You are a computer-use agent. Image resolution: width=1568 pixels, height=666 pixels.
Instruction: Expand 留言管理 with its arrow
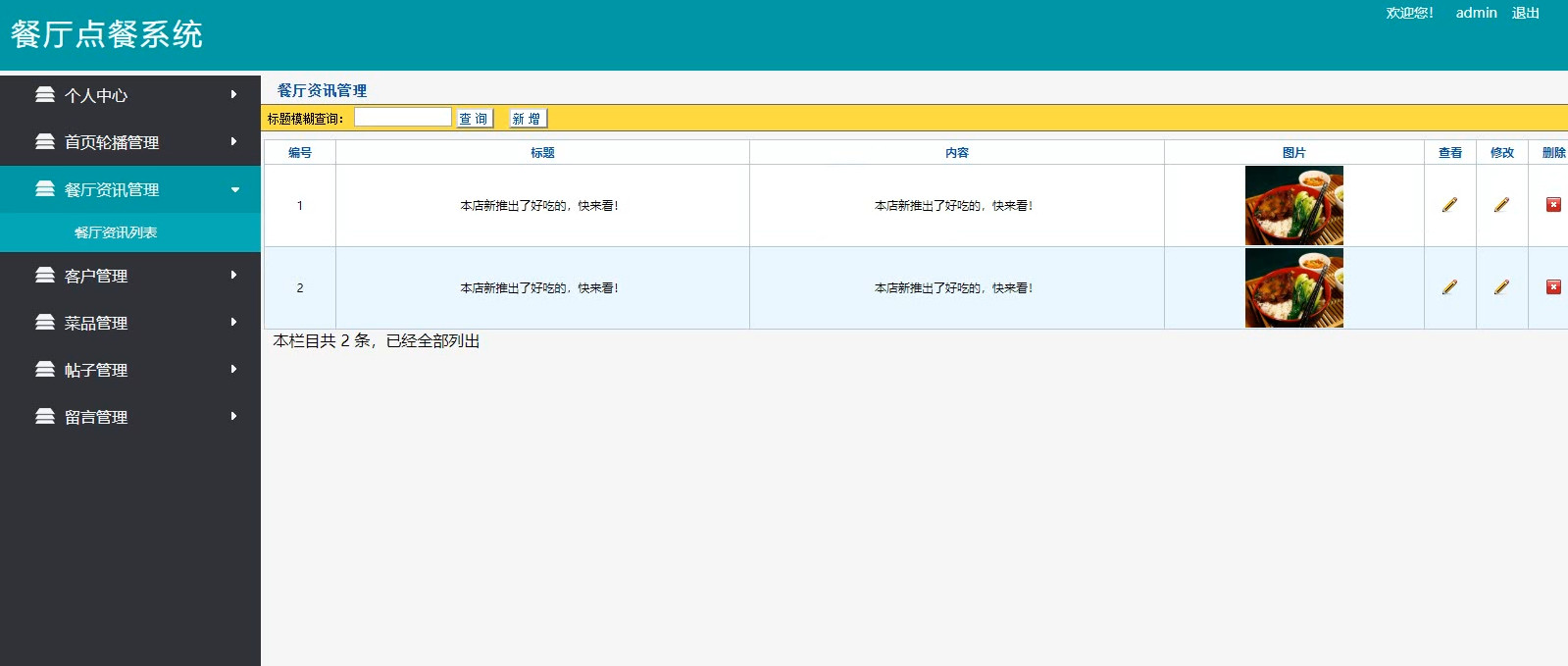click(233, 416)
